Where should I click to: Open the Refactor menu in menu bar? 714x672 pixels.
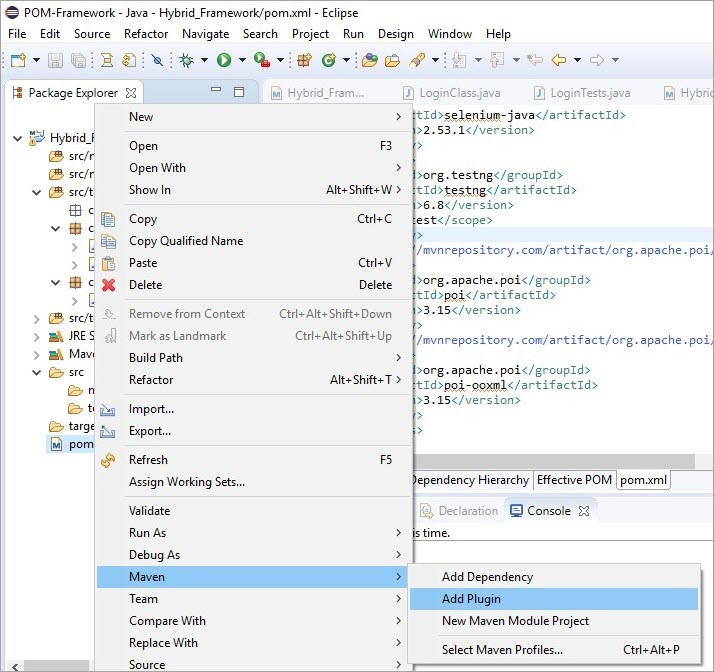pyautogui.click(x=146, y=34)
